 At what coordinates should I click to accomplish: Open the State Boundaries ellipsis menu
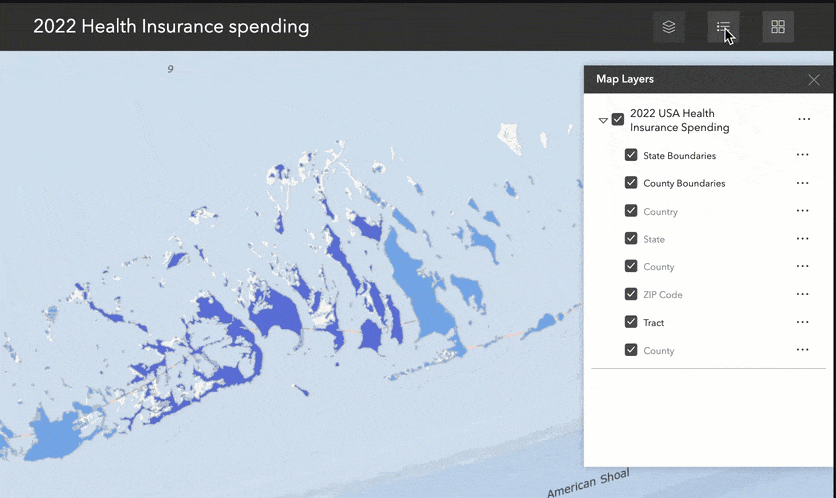point(802,155)
